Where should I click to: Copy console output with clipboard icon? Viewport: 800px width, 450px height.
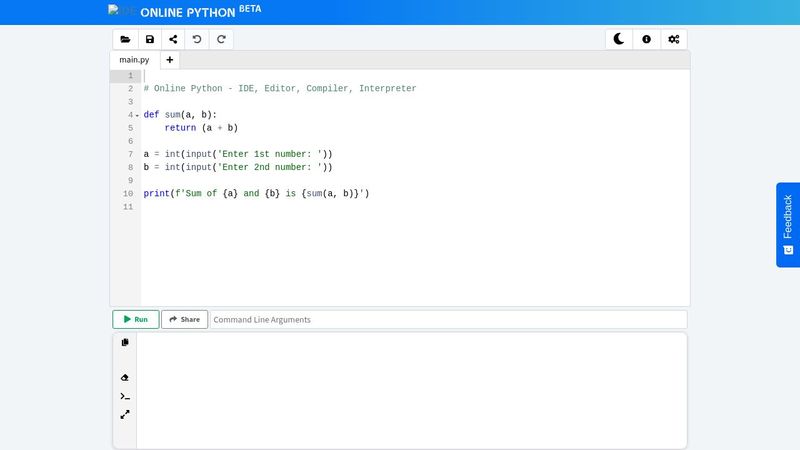tap(125, 342)
